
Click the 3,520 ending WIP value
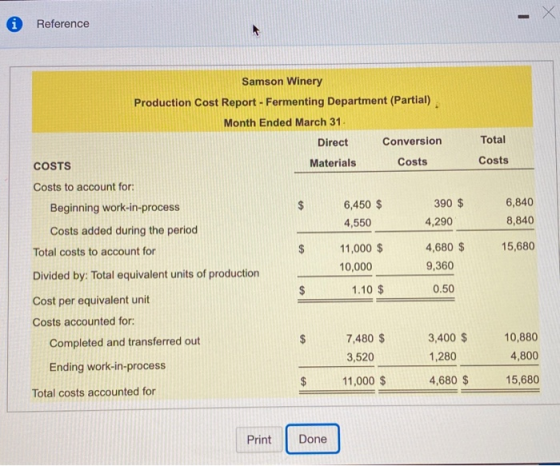[x=360, y=357]
